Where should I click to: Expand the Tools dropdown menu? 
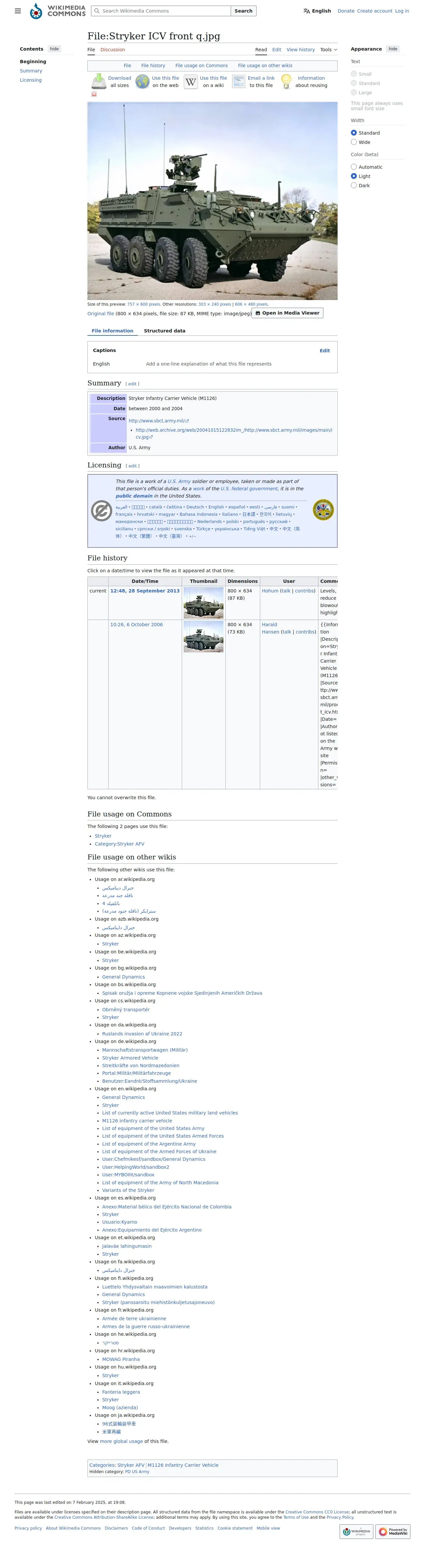328,50
